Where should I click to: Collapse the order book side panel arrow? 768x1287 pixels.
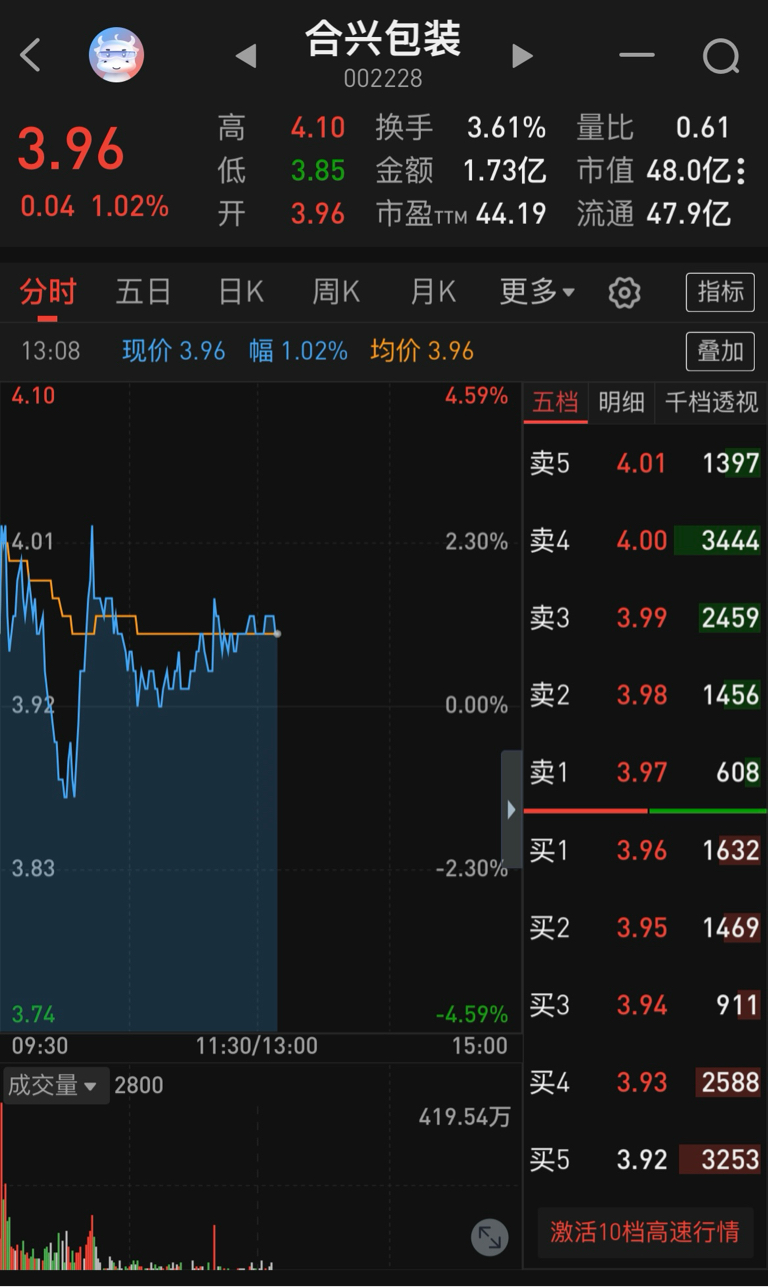(x=511, y=809)
